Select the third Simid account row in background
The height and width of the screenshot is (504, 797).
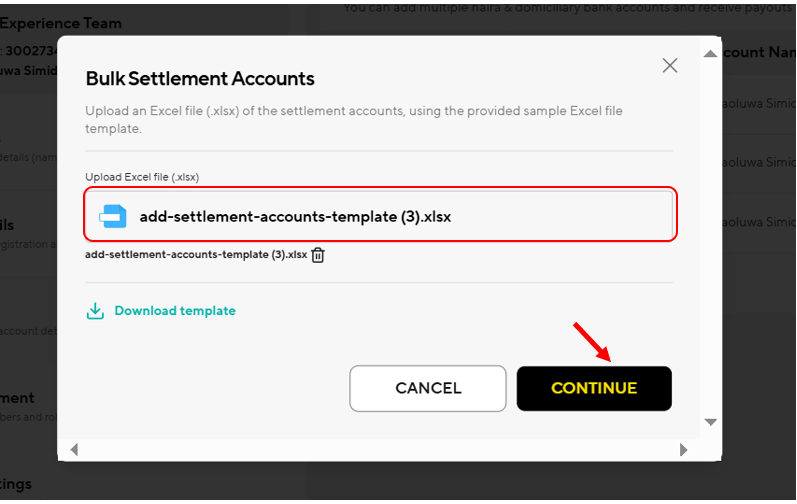pyautogui.click(x=758, y=222)
